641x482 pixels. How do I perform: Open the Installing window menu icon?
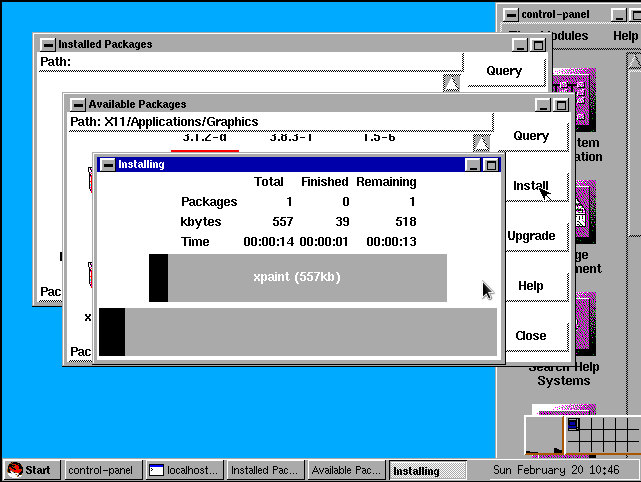[107, 164]
